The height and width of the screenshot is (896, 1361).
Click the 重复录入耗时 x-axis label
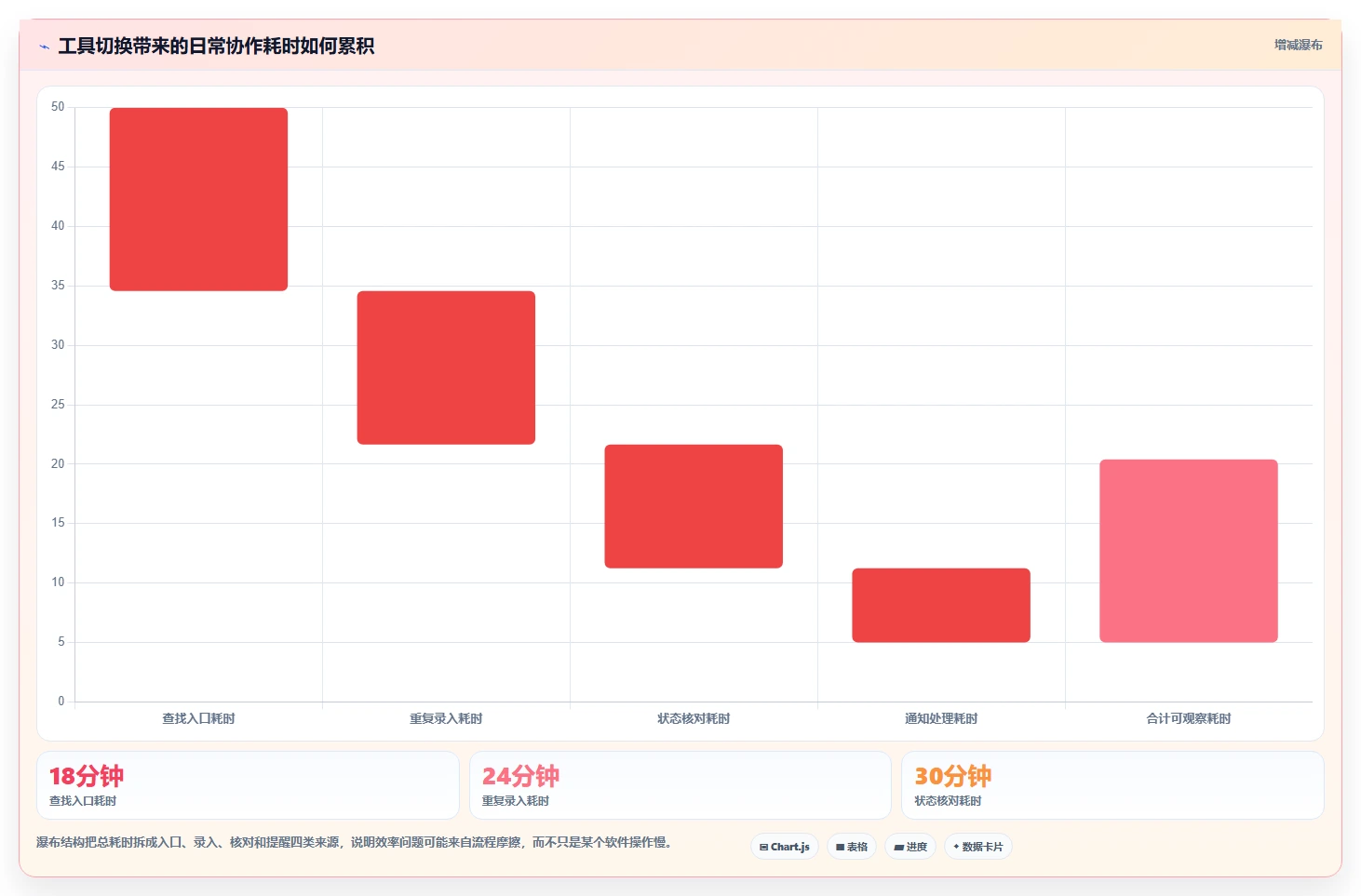pyautogui.click(x=446, y=718)
